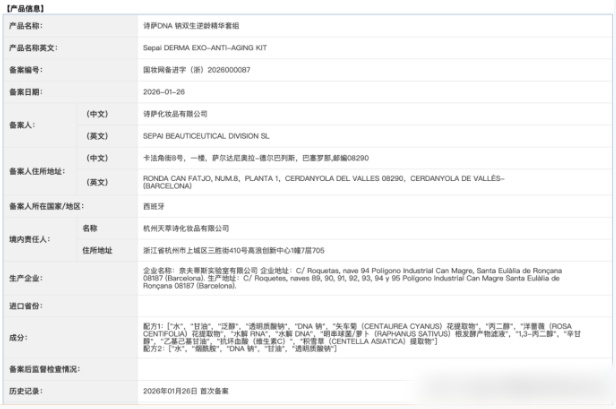The image size is (616, 409).
Task: Click the (中文) sub-label in 备案人住所地址 row
Action: (x=97, y=158)
